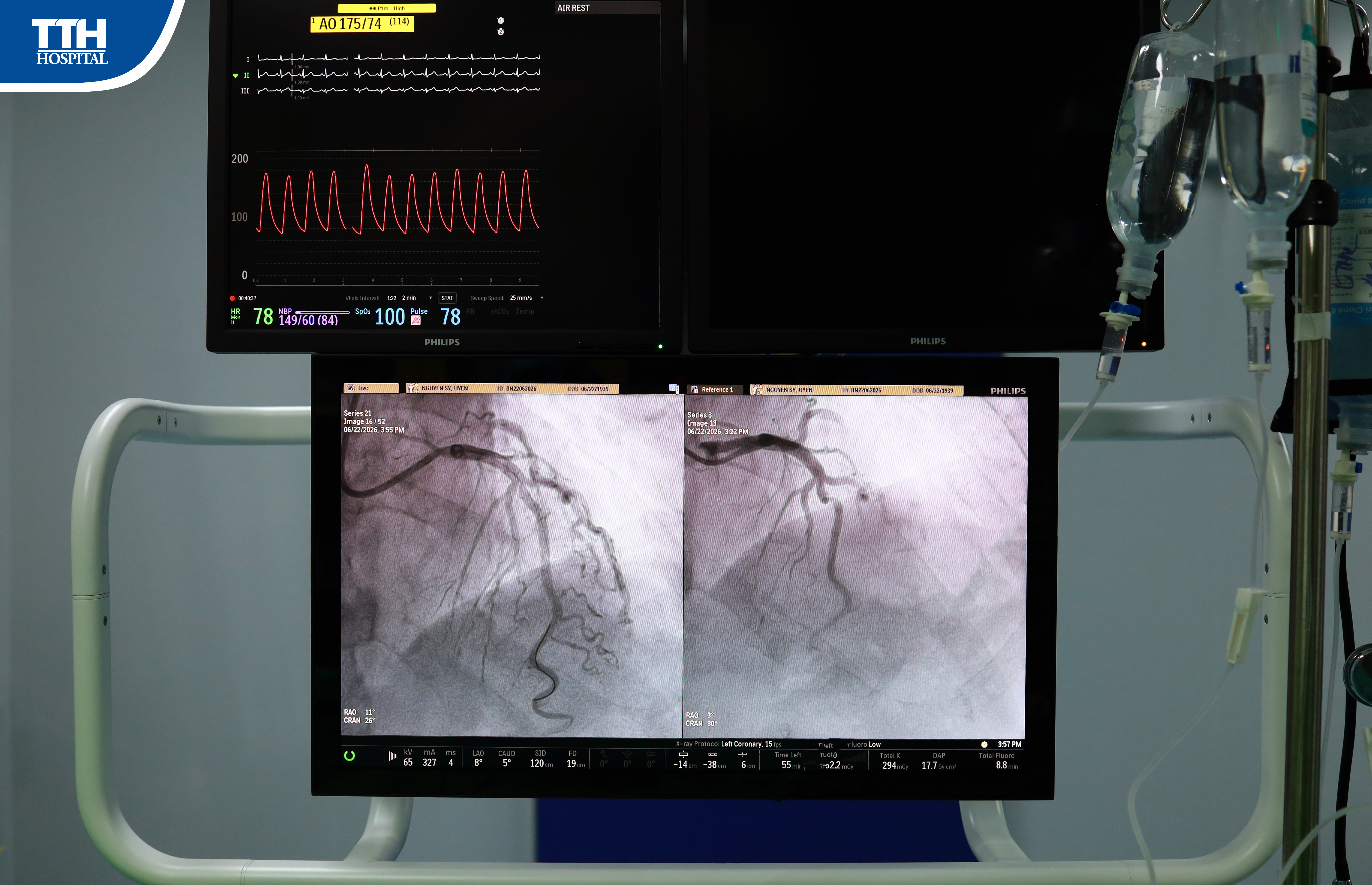The width and height of the screenshot is (1372, 885).
Task: Click the table position icon above -14 cm
Action: (684, 754)
